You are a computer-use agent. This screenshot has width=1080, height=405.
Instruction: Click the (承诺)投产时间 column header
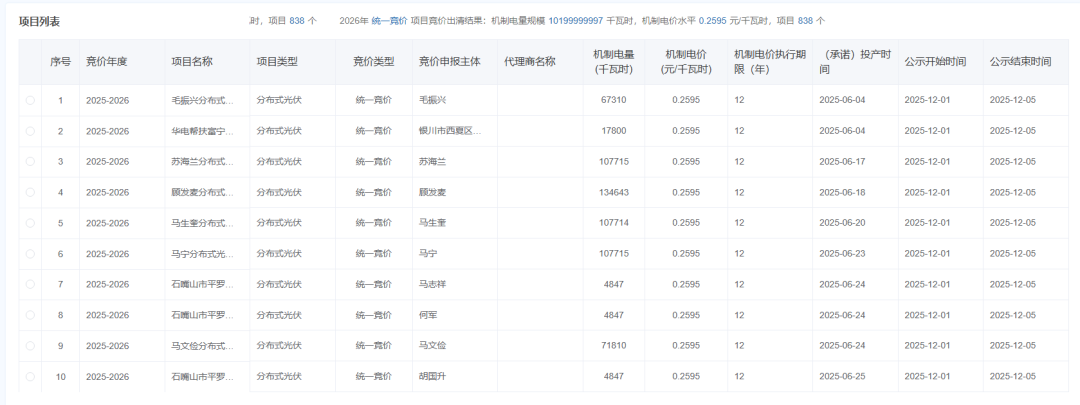tap(855, 62)
